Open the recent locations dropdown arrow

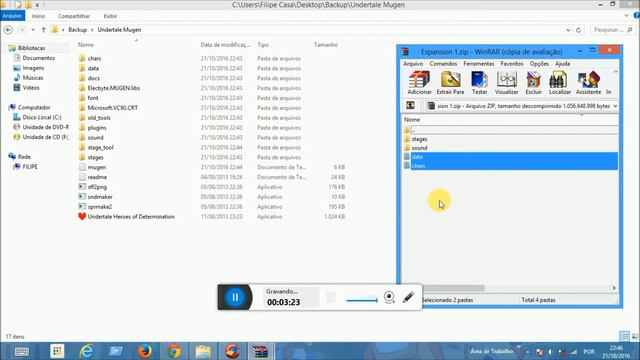click(x=33, y=30)
